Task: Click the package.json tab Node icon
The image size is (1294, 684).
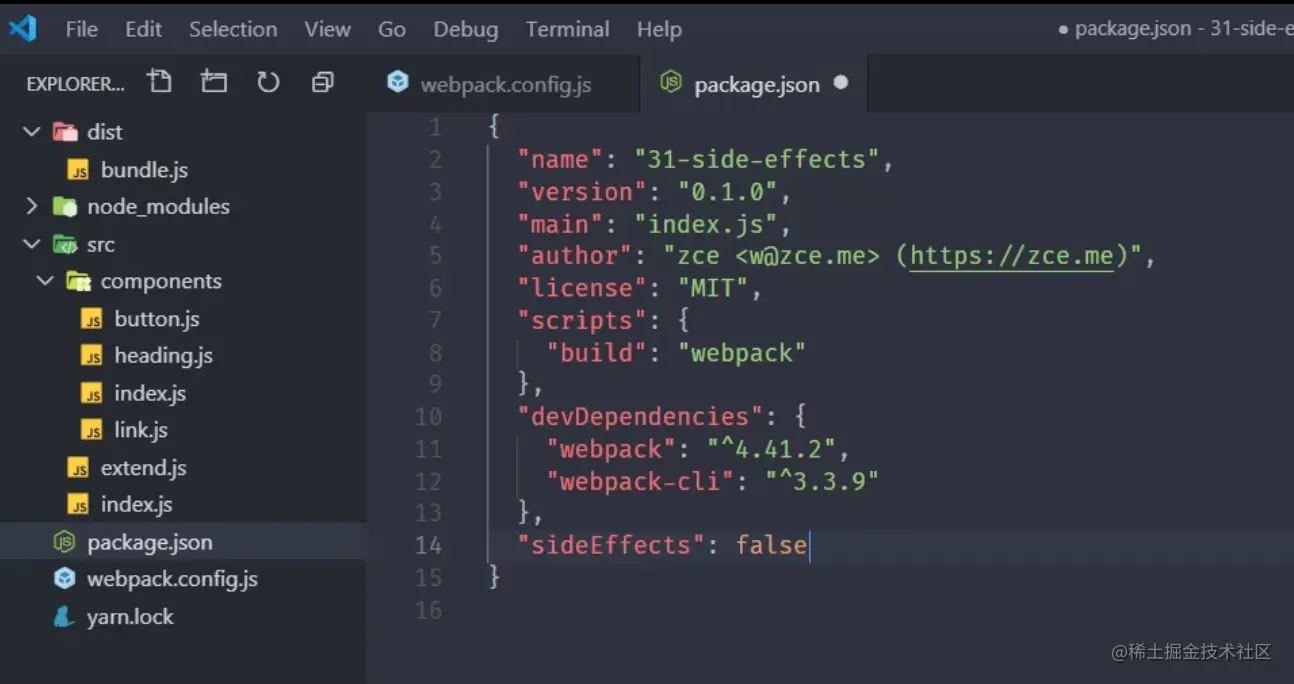Action: (x=671, y=83)
